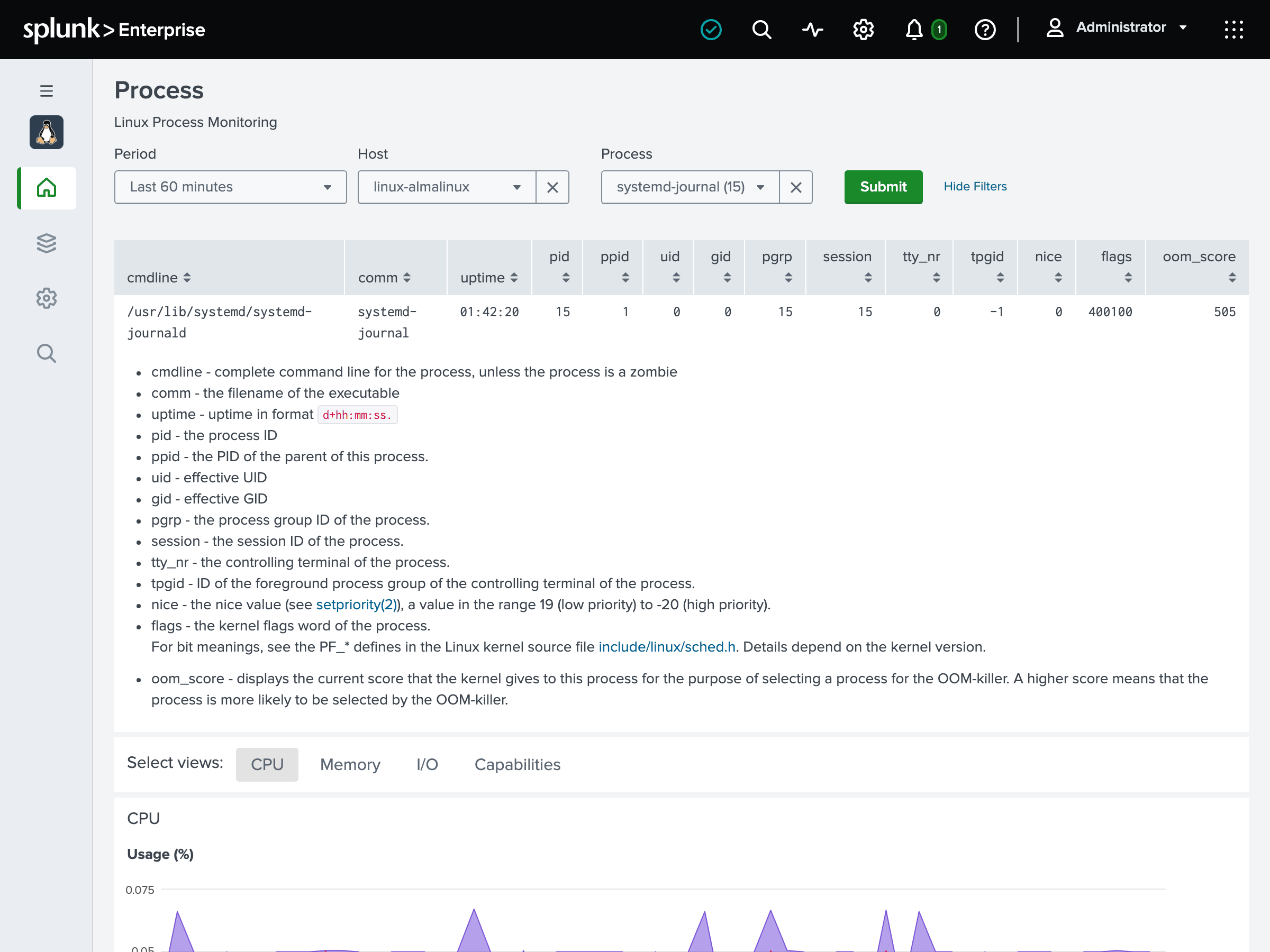Clear the Host filter selection
Viewport: 1270px width, 952px height.
pos(552,187)
